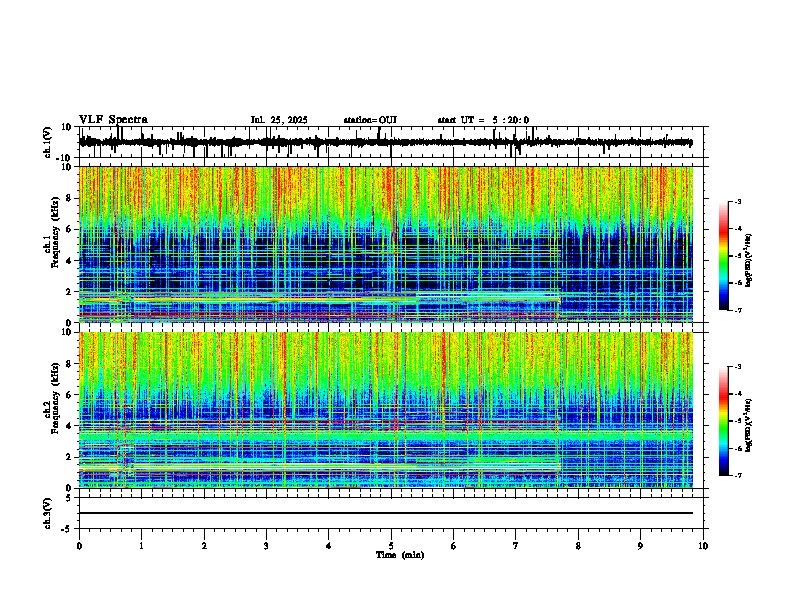Image resolution: width=792 pixels, height=612 pixels.
Task: Click the "Time (min)" axis title
Action: (400, 555)
